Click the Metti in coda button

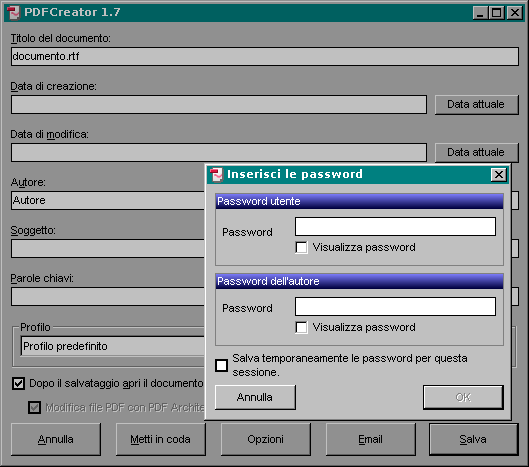161,439
